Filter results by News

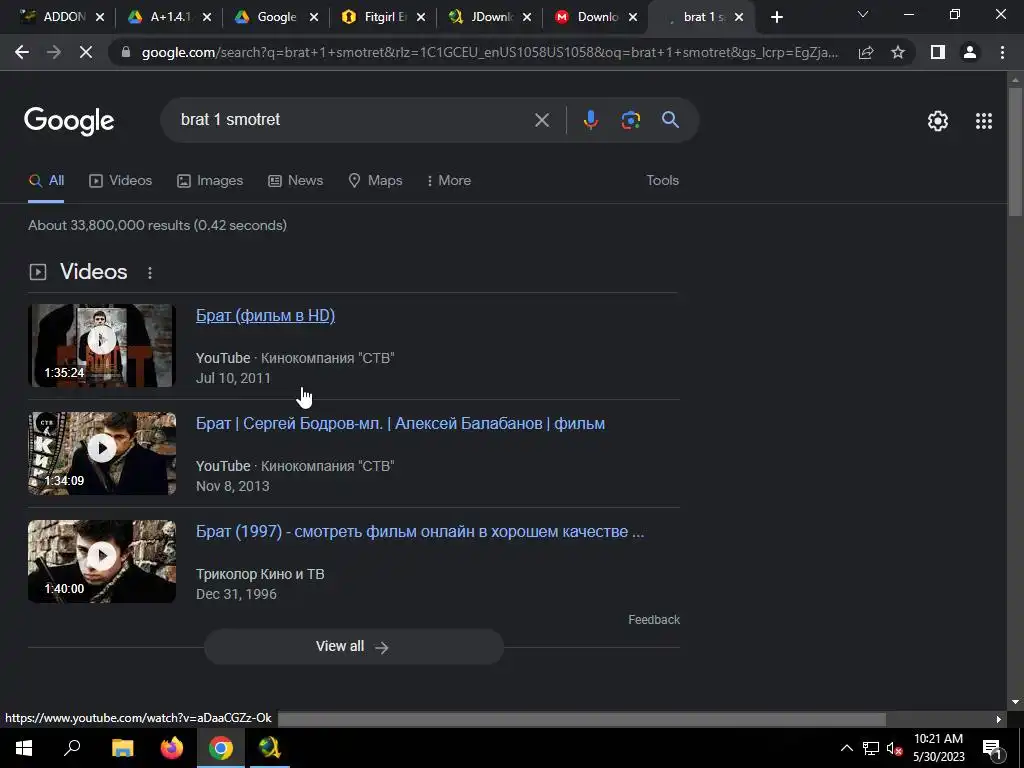[296, 180]
